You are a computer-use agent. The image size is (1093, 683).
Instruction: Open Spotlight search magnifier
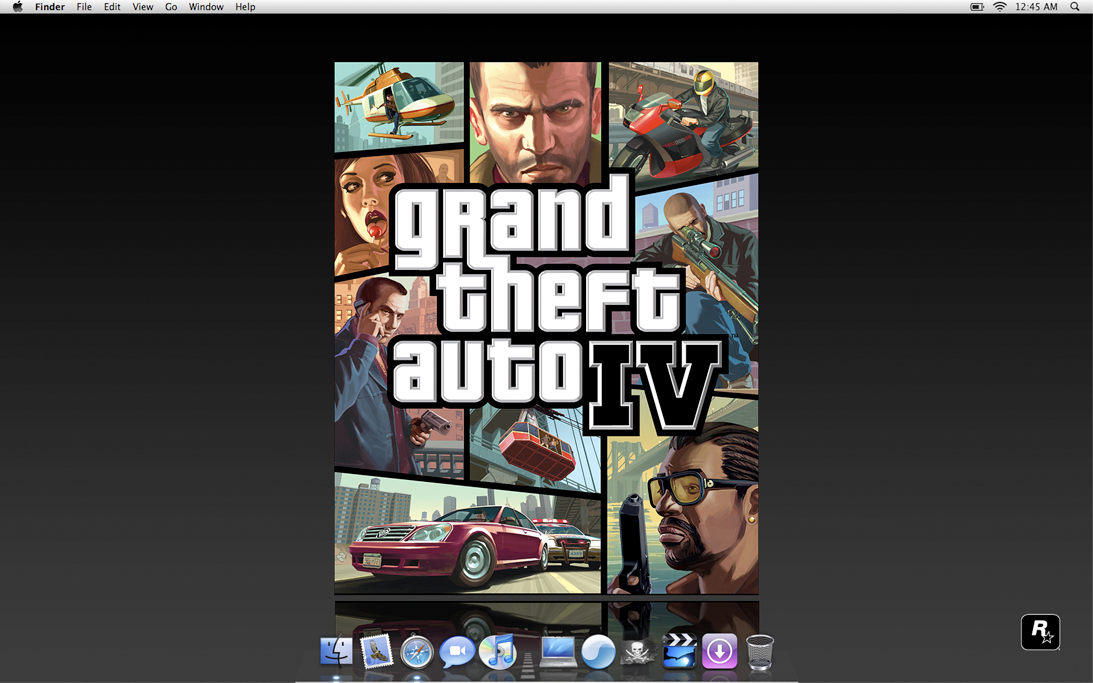pos(1075,7)
